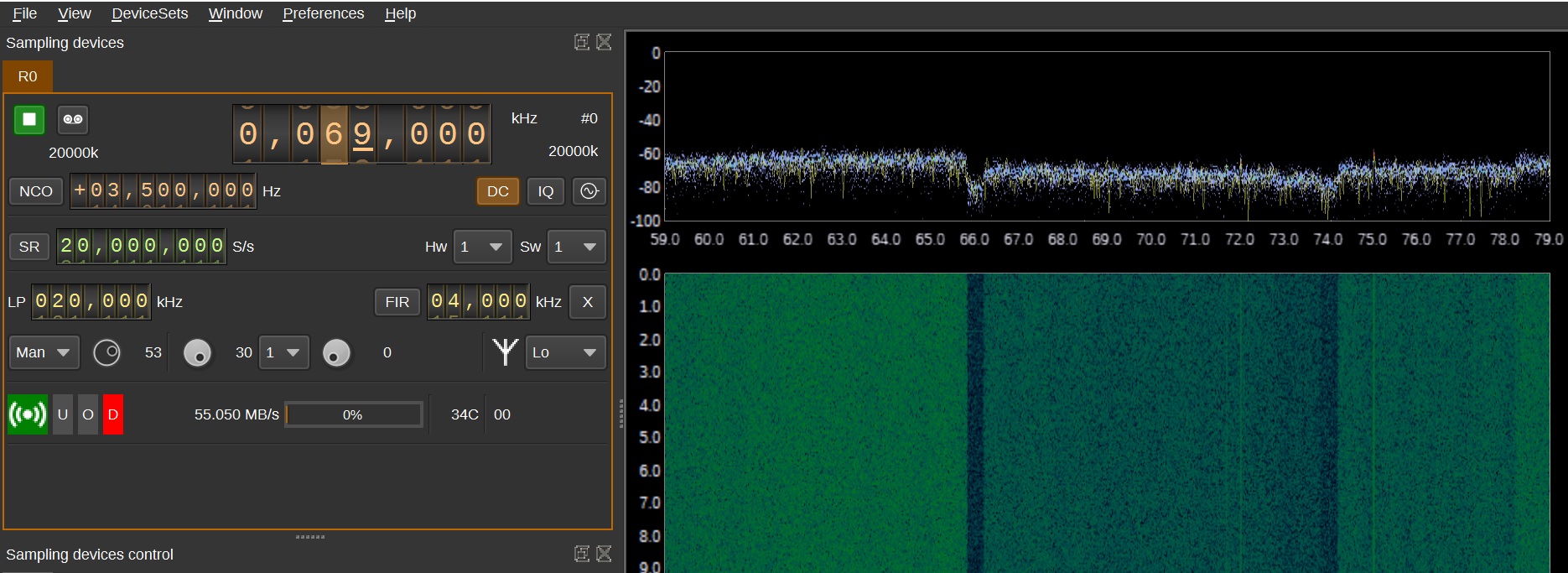Toggle DC offset correction

[x=498, y=191]
